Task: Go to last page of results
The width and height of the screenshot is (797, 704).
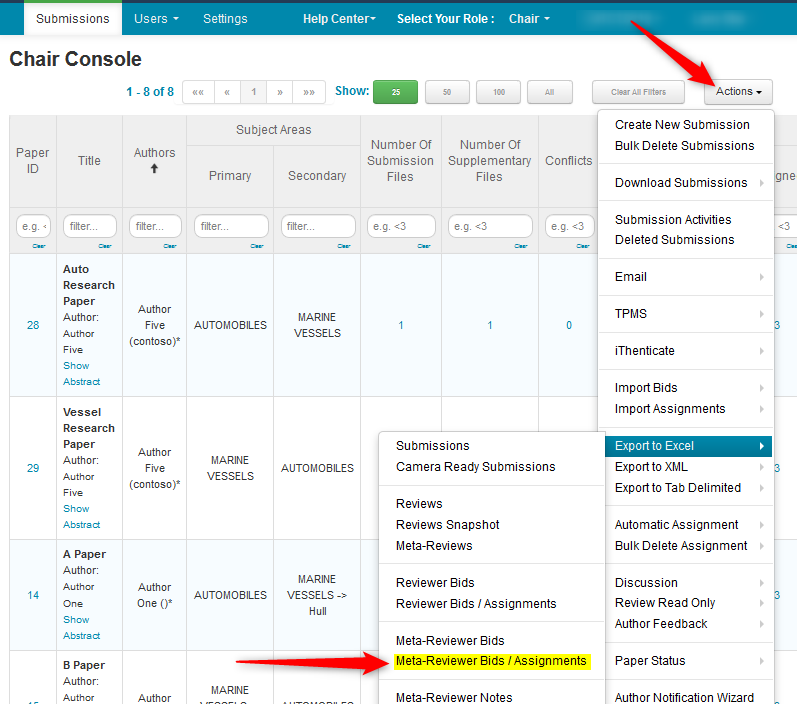Action: point(309,92)
